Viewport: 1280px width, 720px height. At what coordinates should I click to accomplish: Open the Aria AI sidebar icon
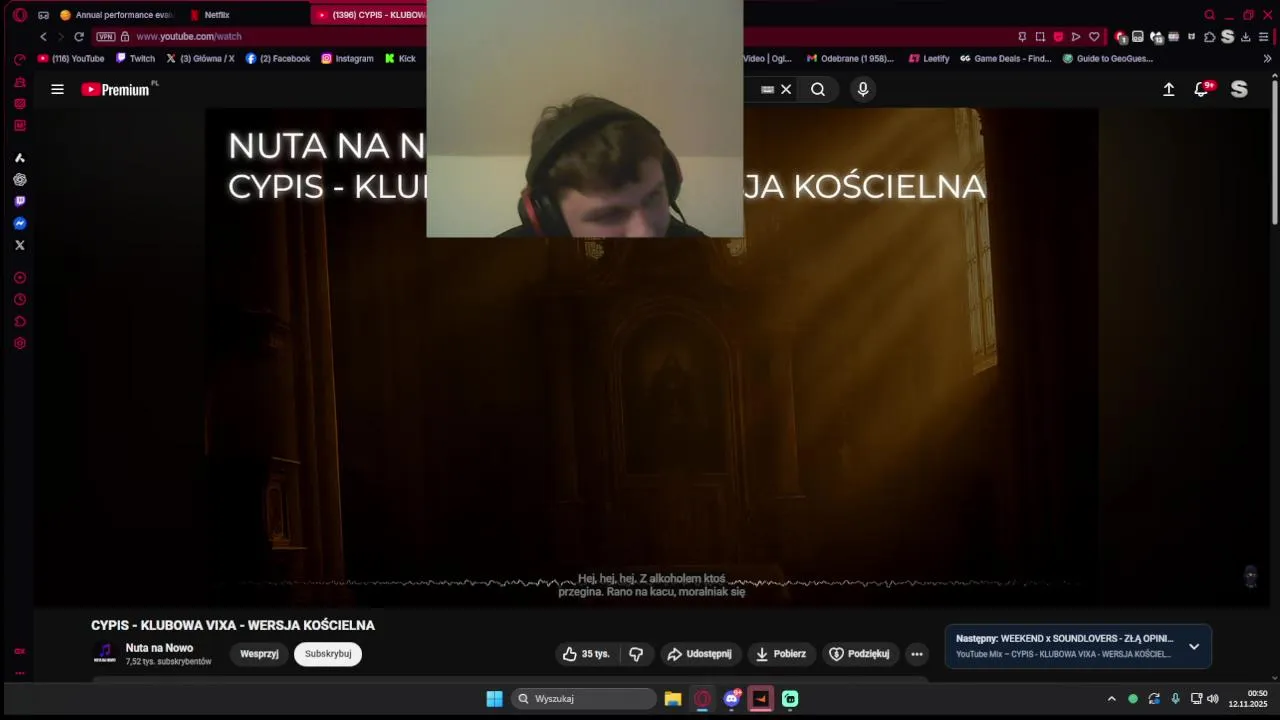click(x=19, y=158)
